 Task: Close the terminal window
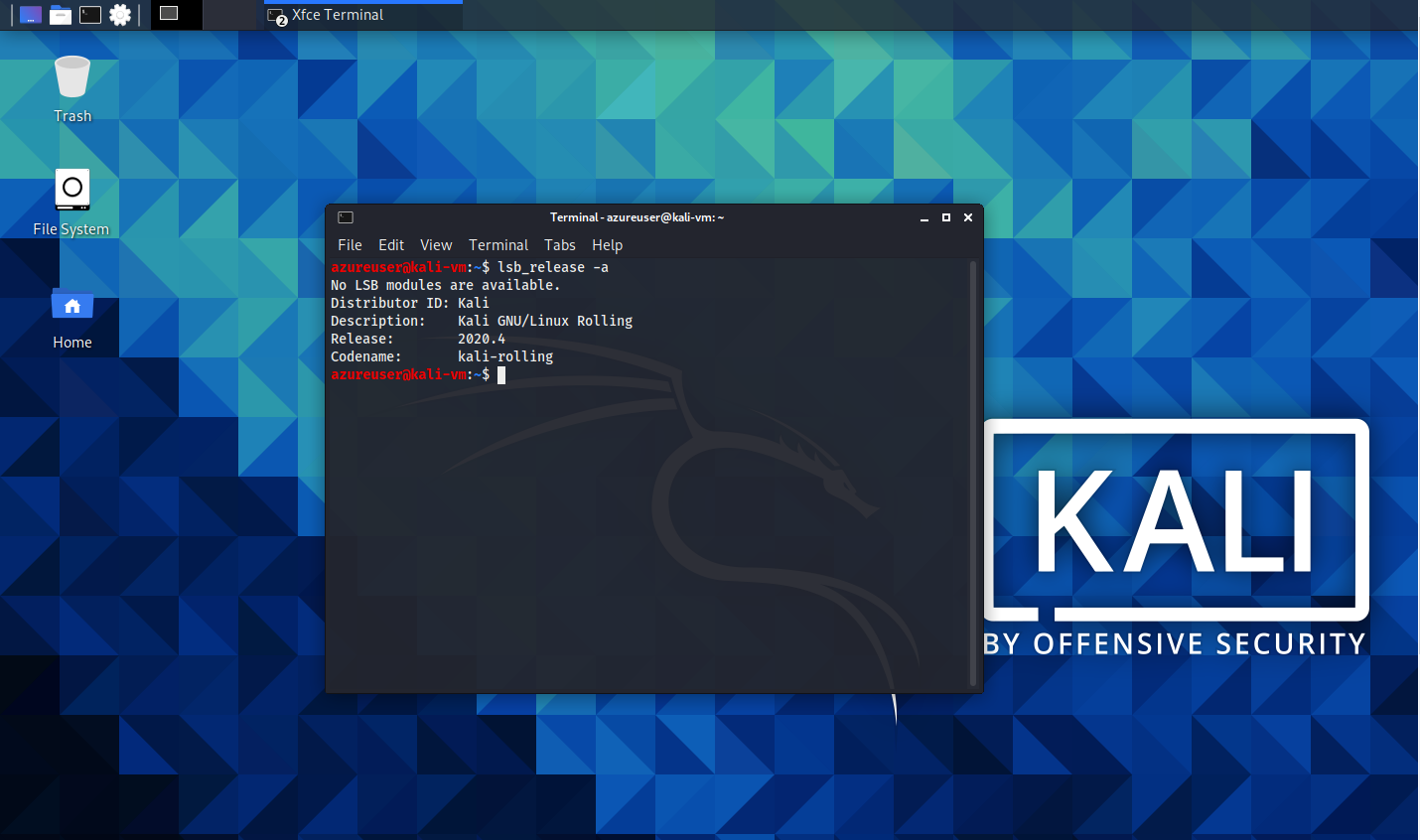968,217
